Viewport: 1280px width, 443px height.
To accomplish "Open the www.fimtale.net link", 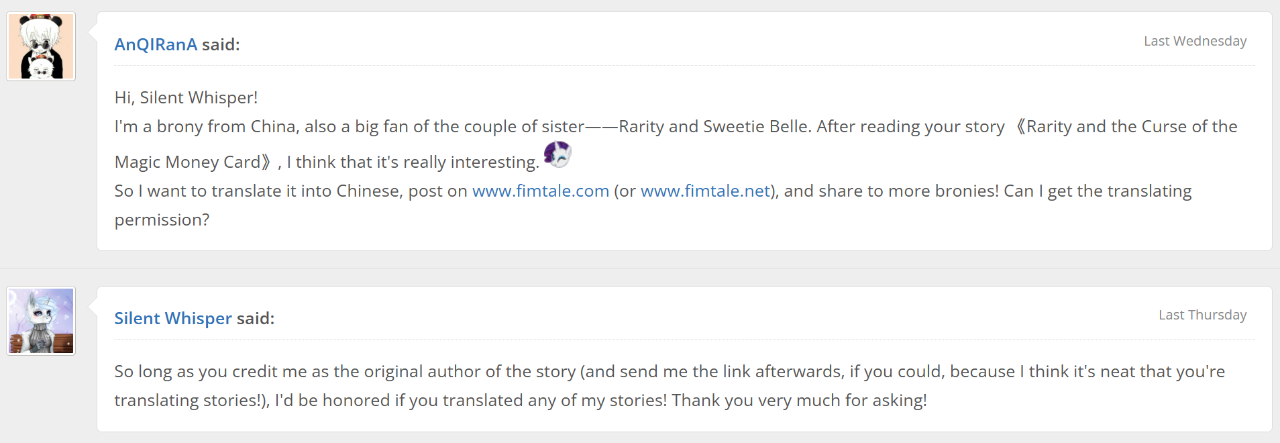I will click(705, 191).
